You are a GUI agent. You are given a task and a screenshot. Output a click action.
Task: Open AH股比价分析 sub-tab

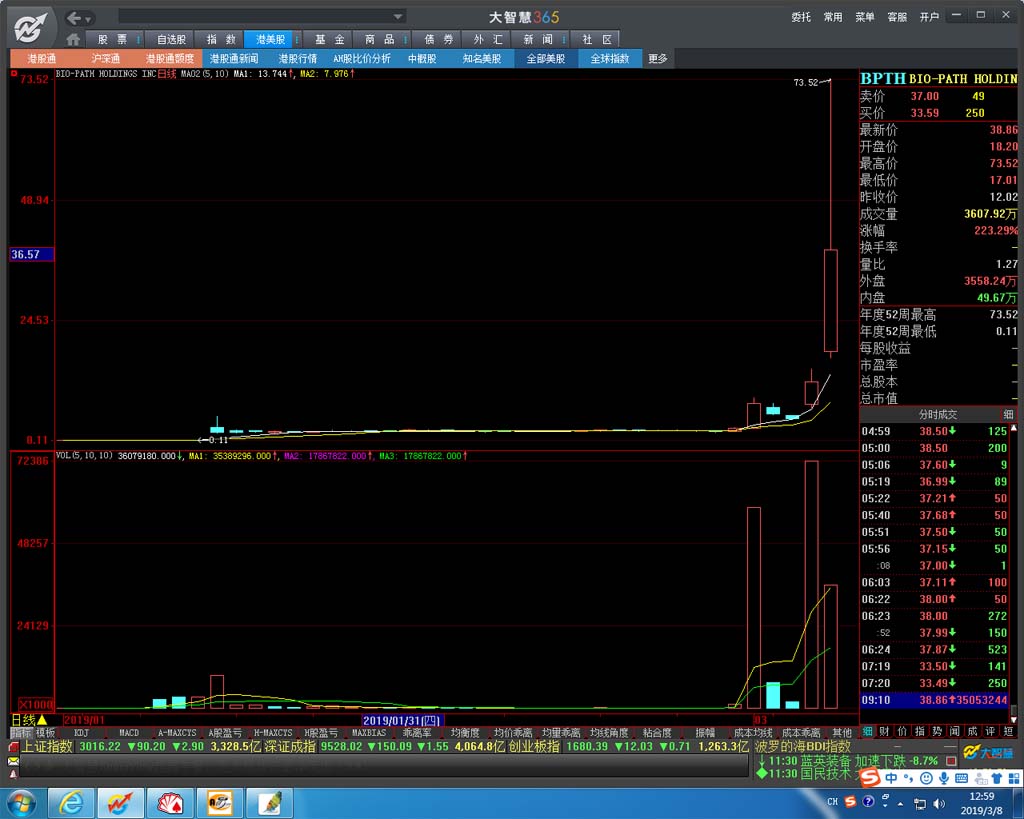point(361,59)
